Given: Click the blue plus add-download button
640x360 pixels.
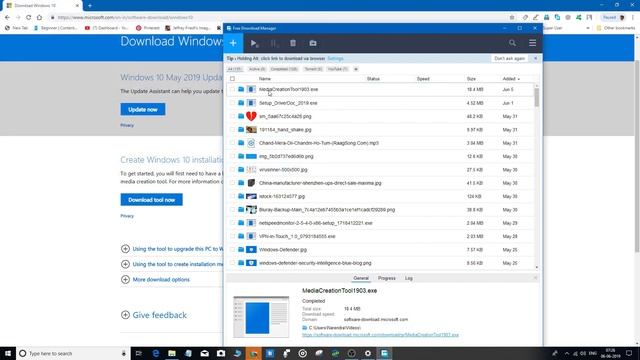Looking at the screenshot, I should [x=233, y=43].
